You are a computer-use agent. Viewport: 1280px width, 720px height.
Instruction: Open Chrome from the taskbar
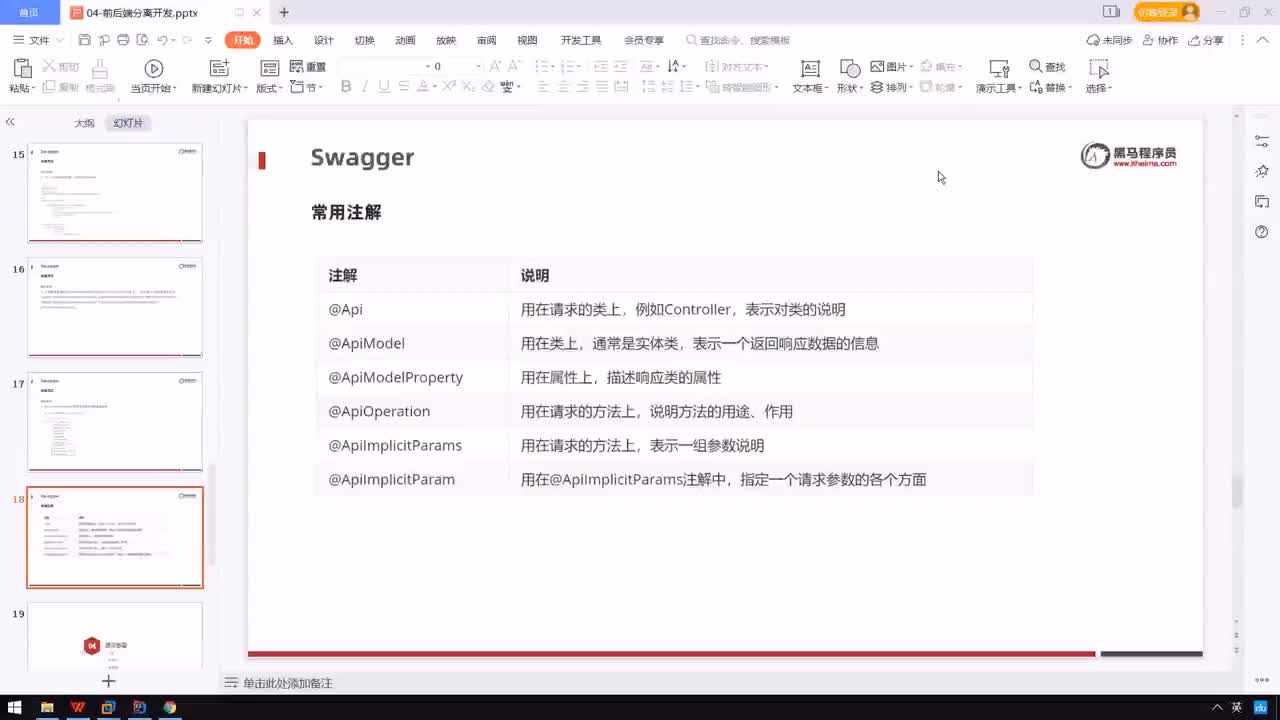click(x=170, y=707)
